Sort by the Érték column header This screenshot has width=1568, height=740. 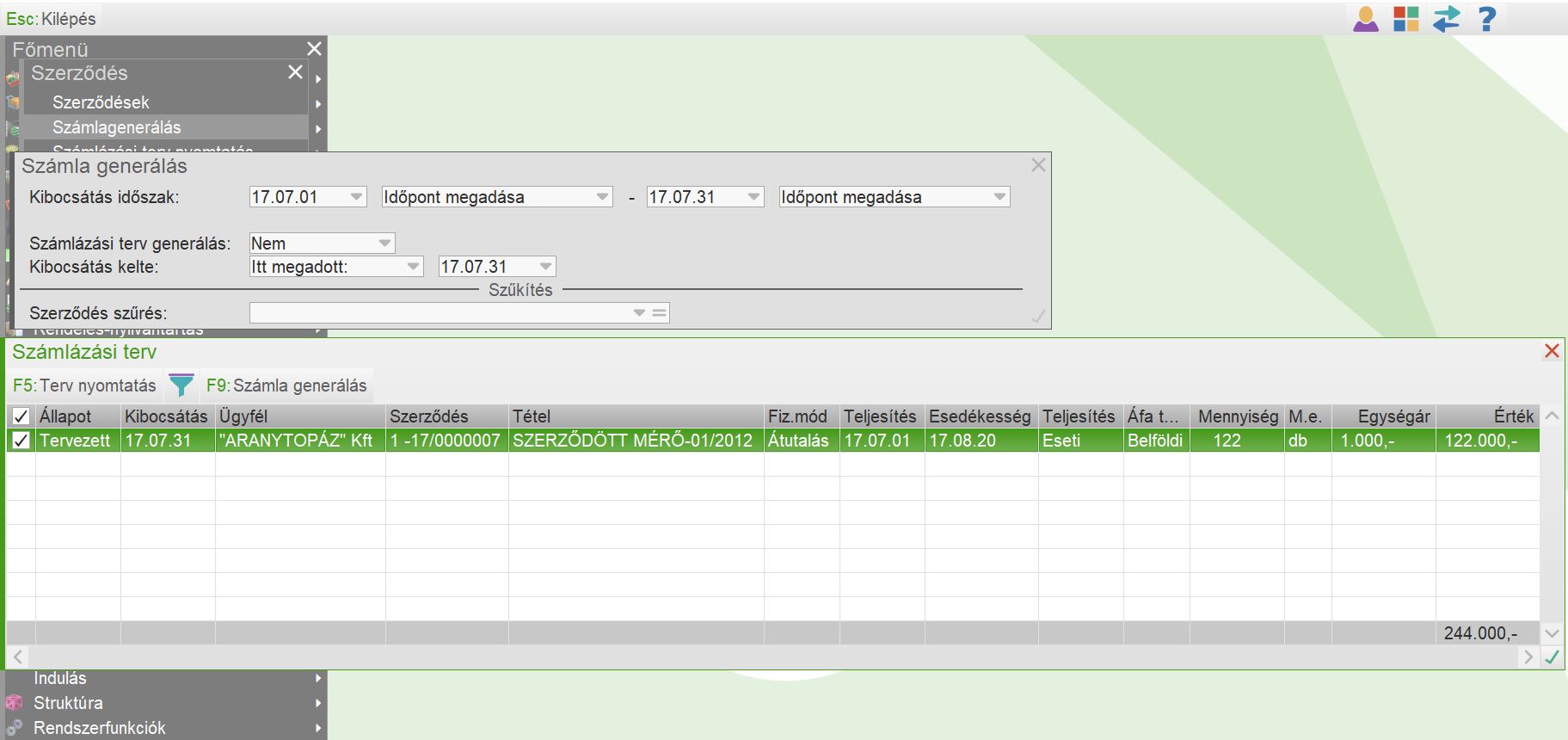[x=1487, y=416]
